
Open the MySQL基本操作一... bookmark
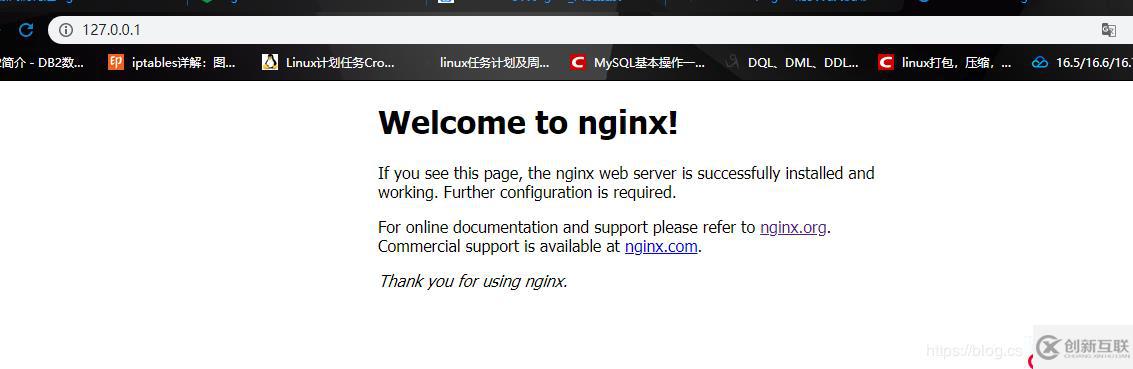coord(637,63)
